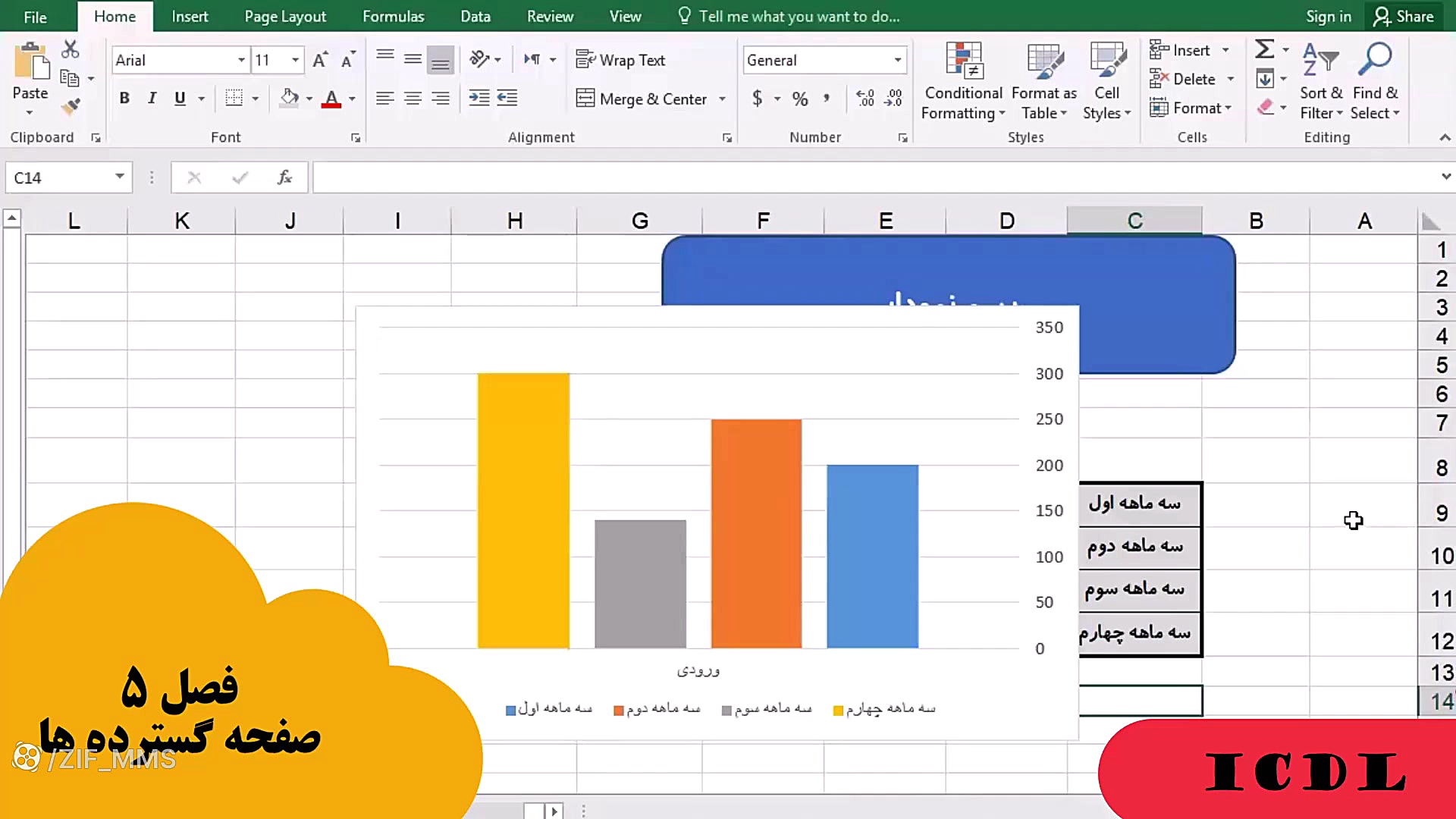The width and height of the screenshot is (1456, 819).
Task: Open the Fill Color dropdown arrow
Action: tap(309, 99)
